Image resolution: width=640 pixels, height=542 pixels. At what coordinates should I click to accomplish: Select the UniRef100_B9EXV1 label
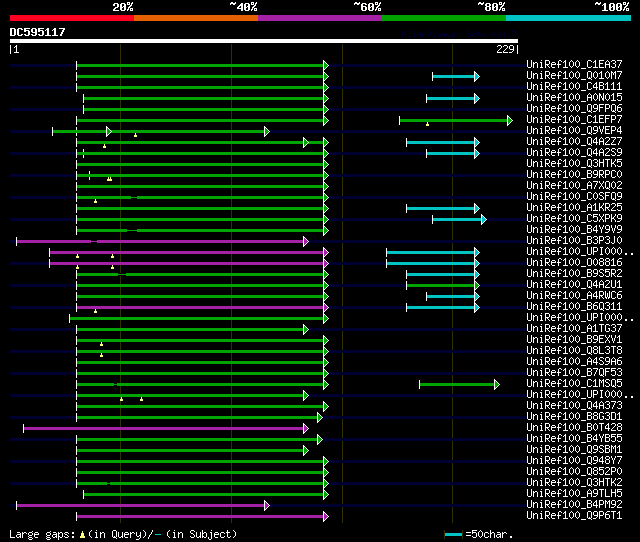pyautogui.click(x=574, y=340)
